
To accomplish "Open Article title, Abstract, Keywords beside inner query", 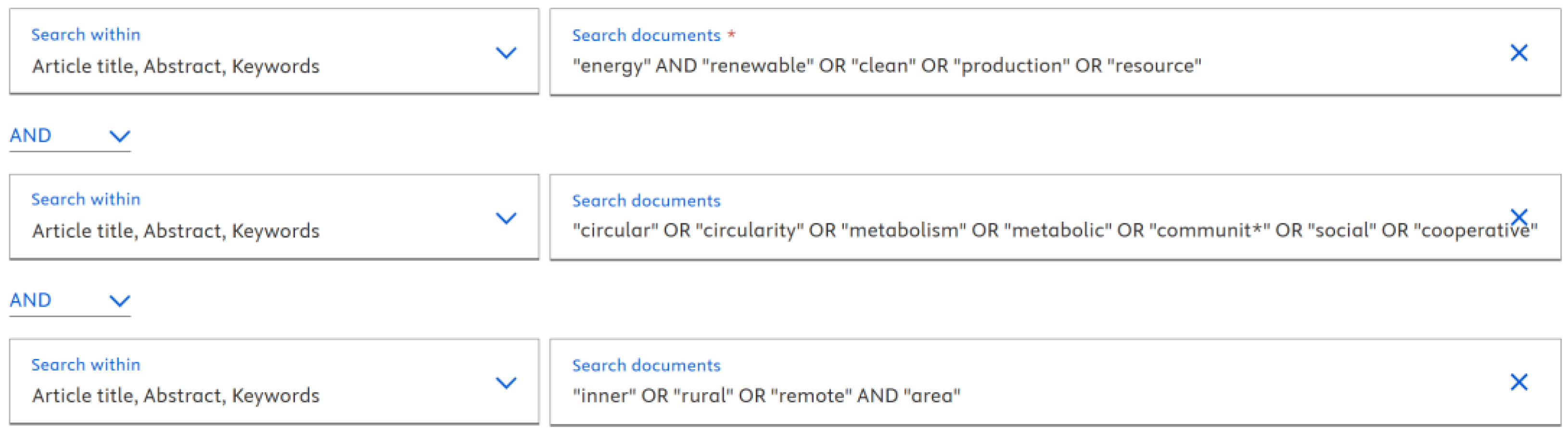I will (176, 396).
